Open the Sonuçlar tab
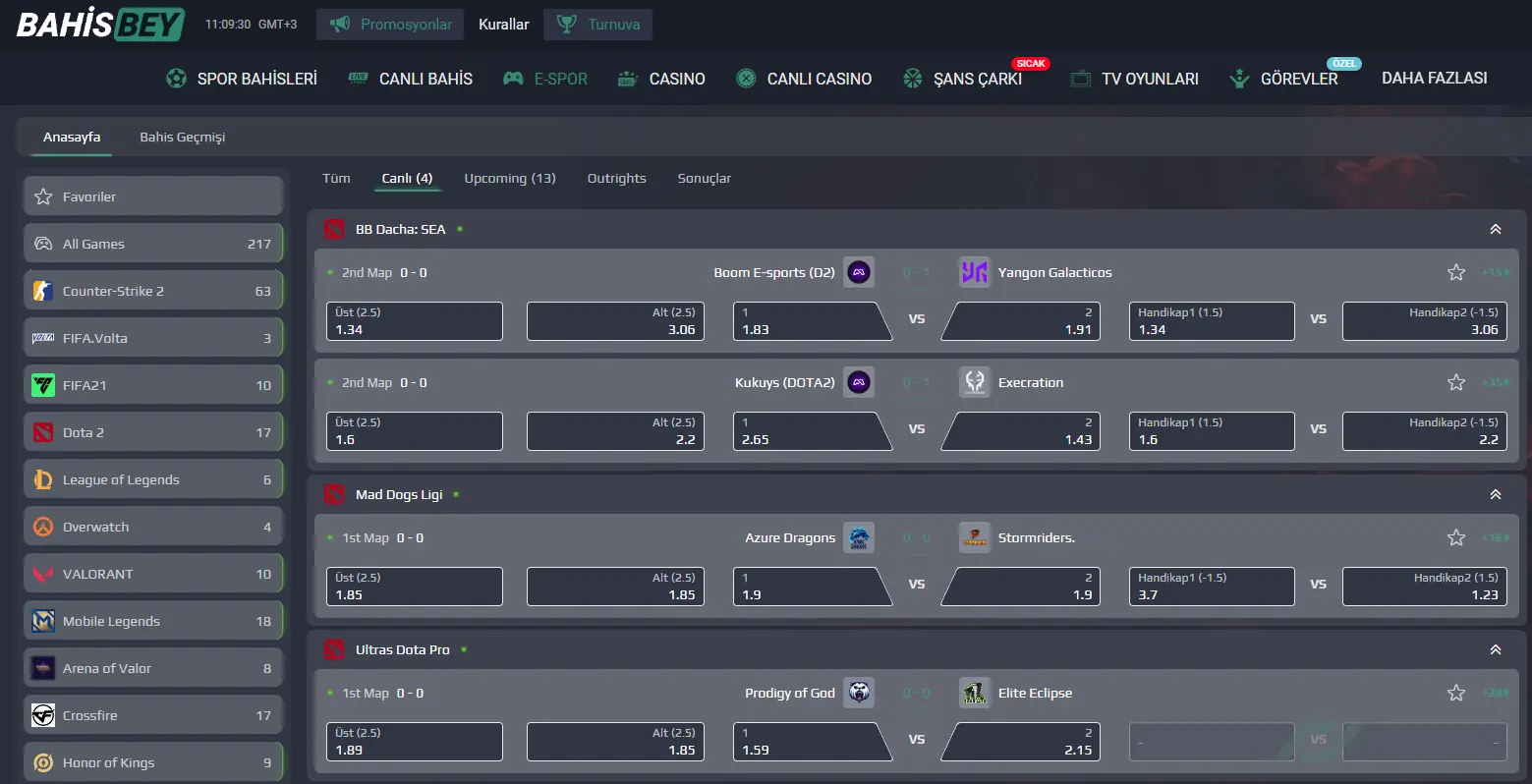The height and width of the screenshot is (784, 1532). point(705,178)
